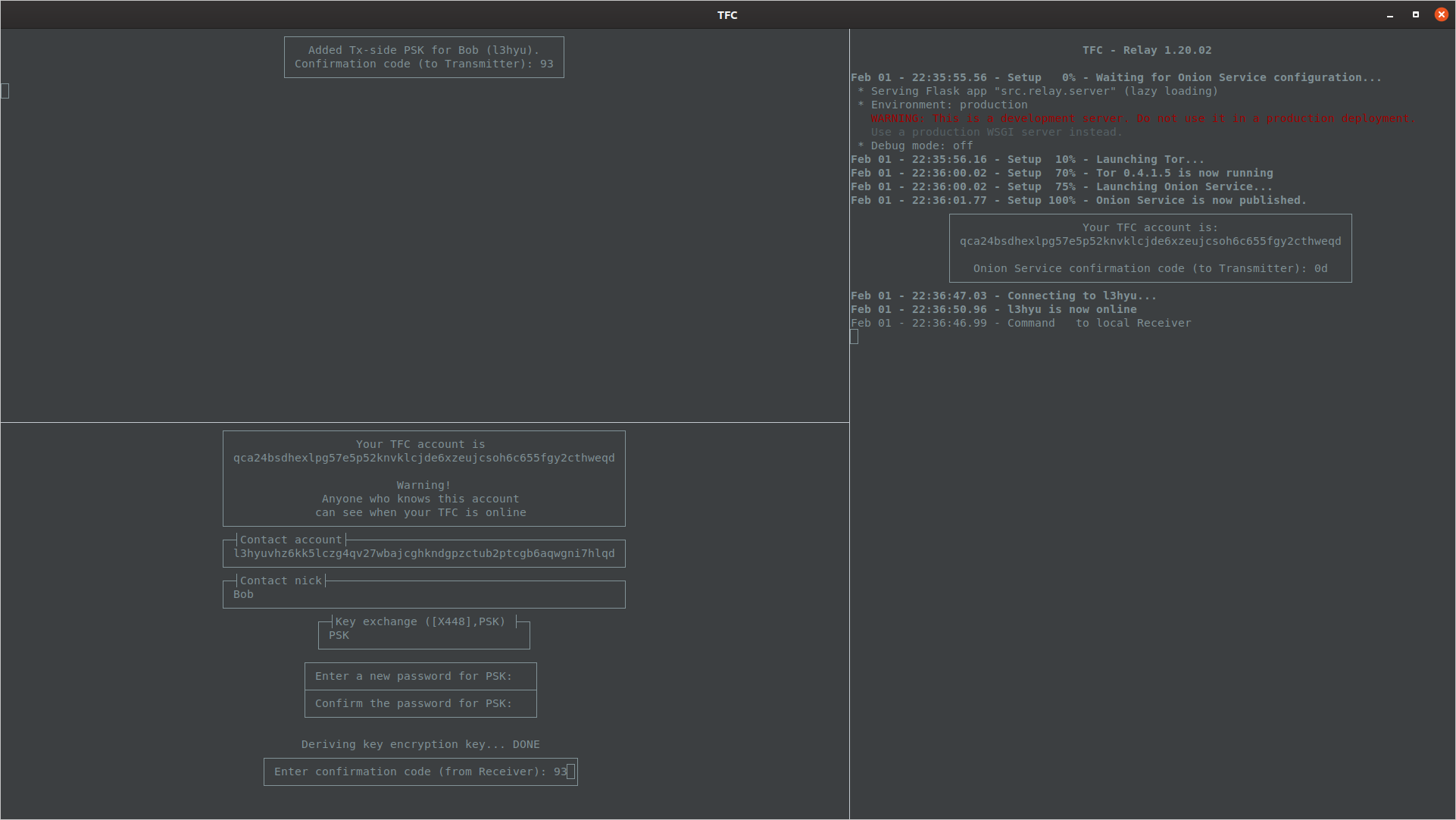Screen dimensions: 1456x820
Task: Click the red WARNING development server line
Action: pyautogui.click(x=1143, y=118)
